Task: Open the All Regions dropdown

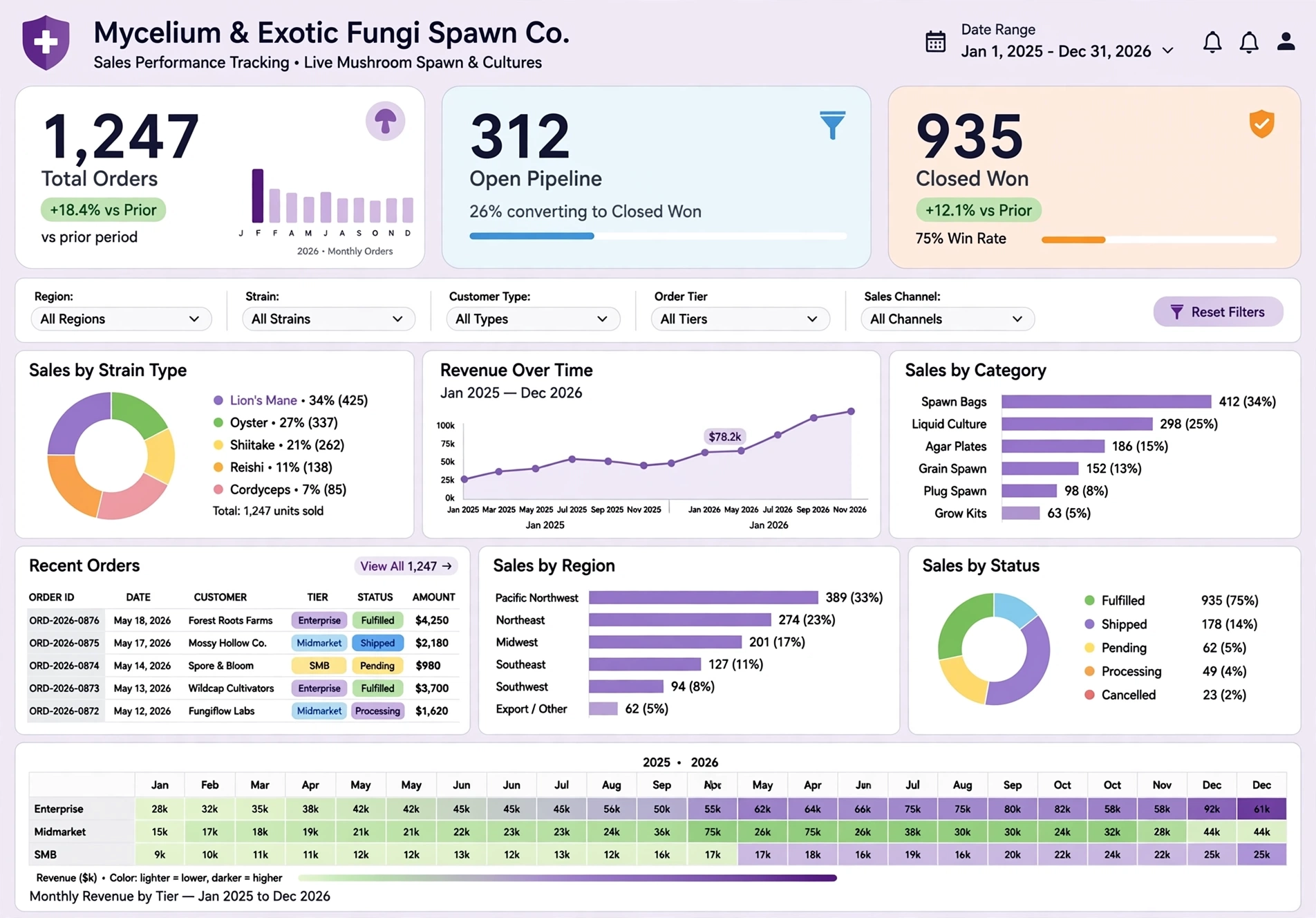Action: pos(121,319)
